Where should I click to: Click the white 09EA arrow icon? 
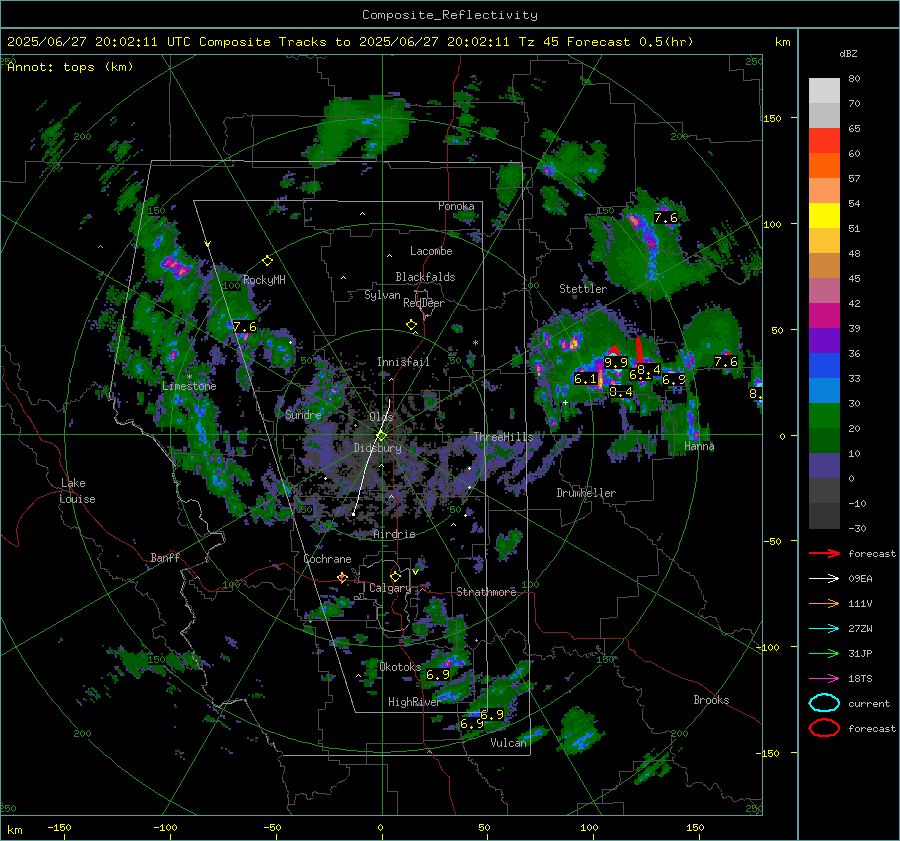click(x=824, y=579)
